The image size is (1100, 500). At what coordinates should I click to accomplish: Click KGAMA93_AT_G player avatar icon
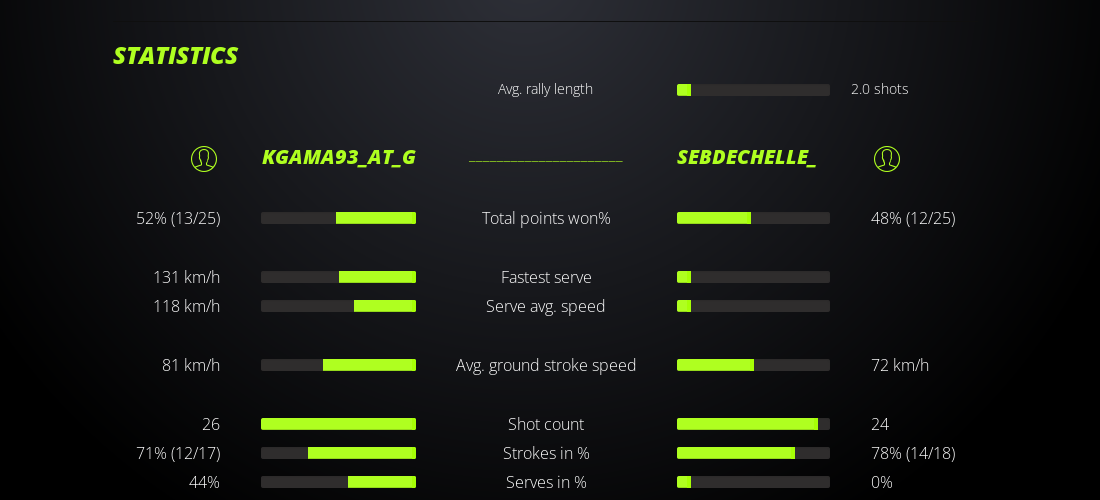[x=204, y=159]
